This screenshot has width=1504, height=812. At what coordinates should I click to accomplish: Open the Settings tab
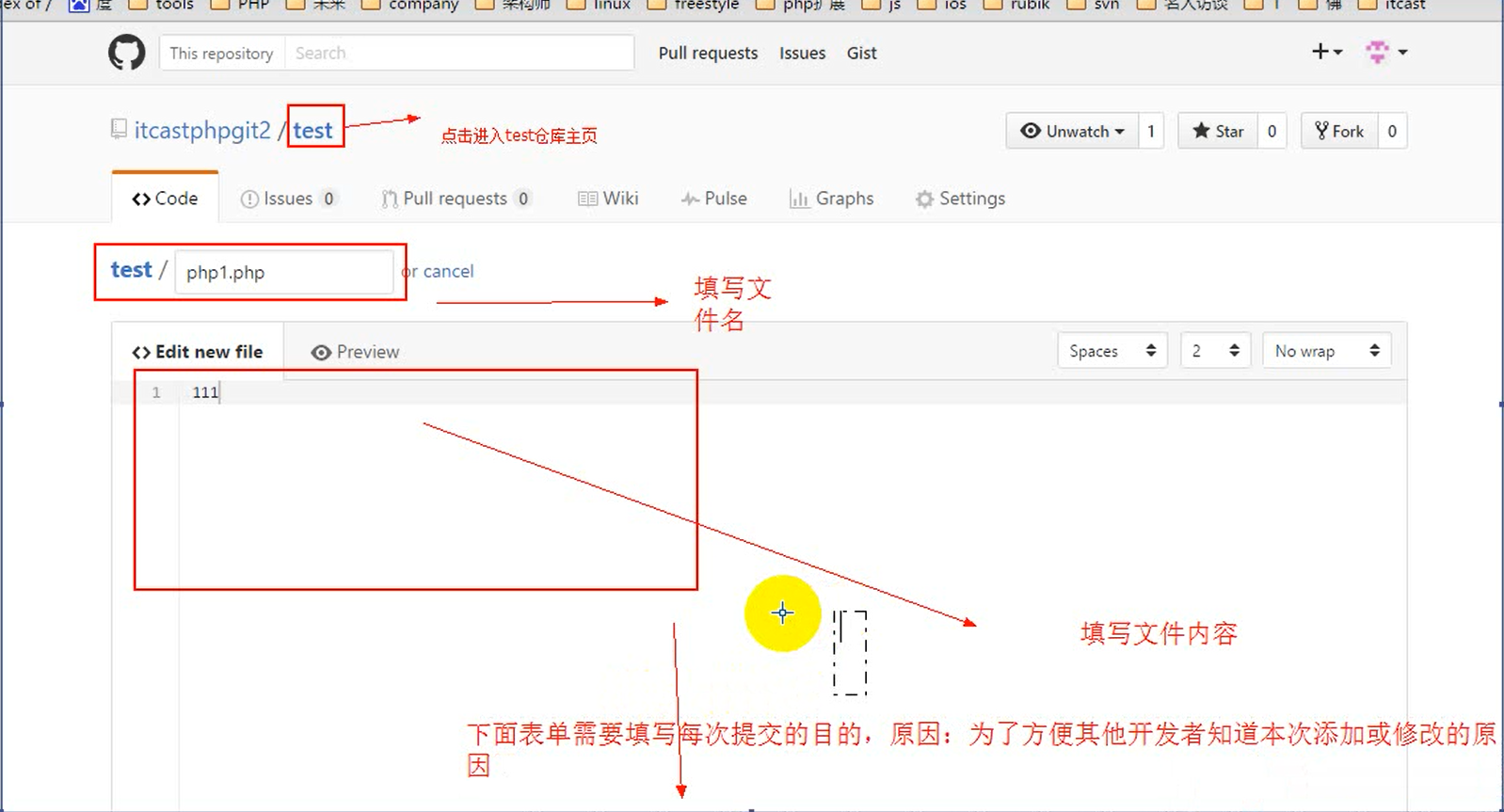(960, 199)
